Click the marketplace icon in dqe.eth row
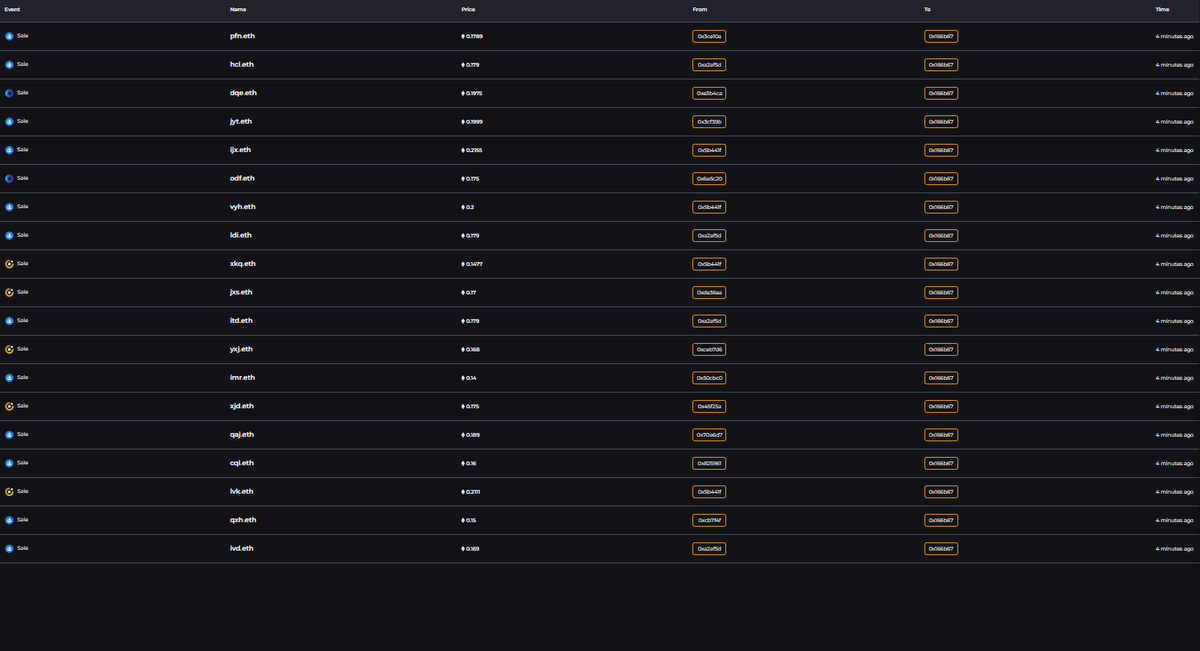The image size is (1200, 651). click(10, 93)
